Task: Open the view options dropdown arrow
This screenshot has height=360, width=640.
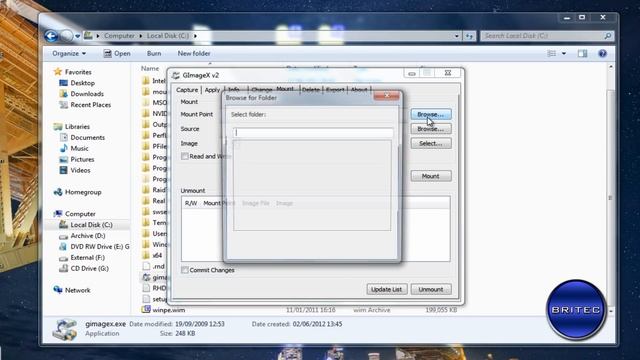Action: click(x=564, y=53)
